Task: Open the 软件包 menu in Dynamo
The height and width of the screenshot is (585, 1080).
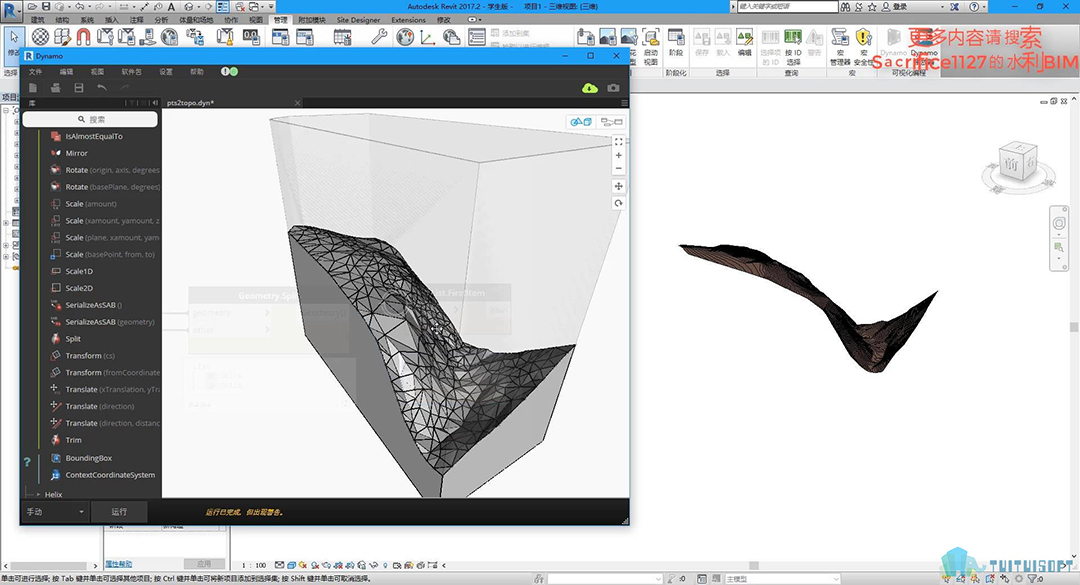Action: coord(132,72)
